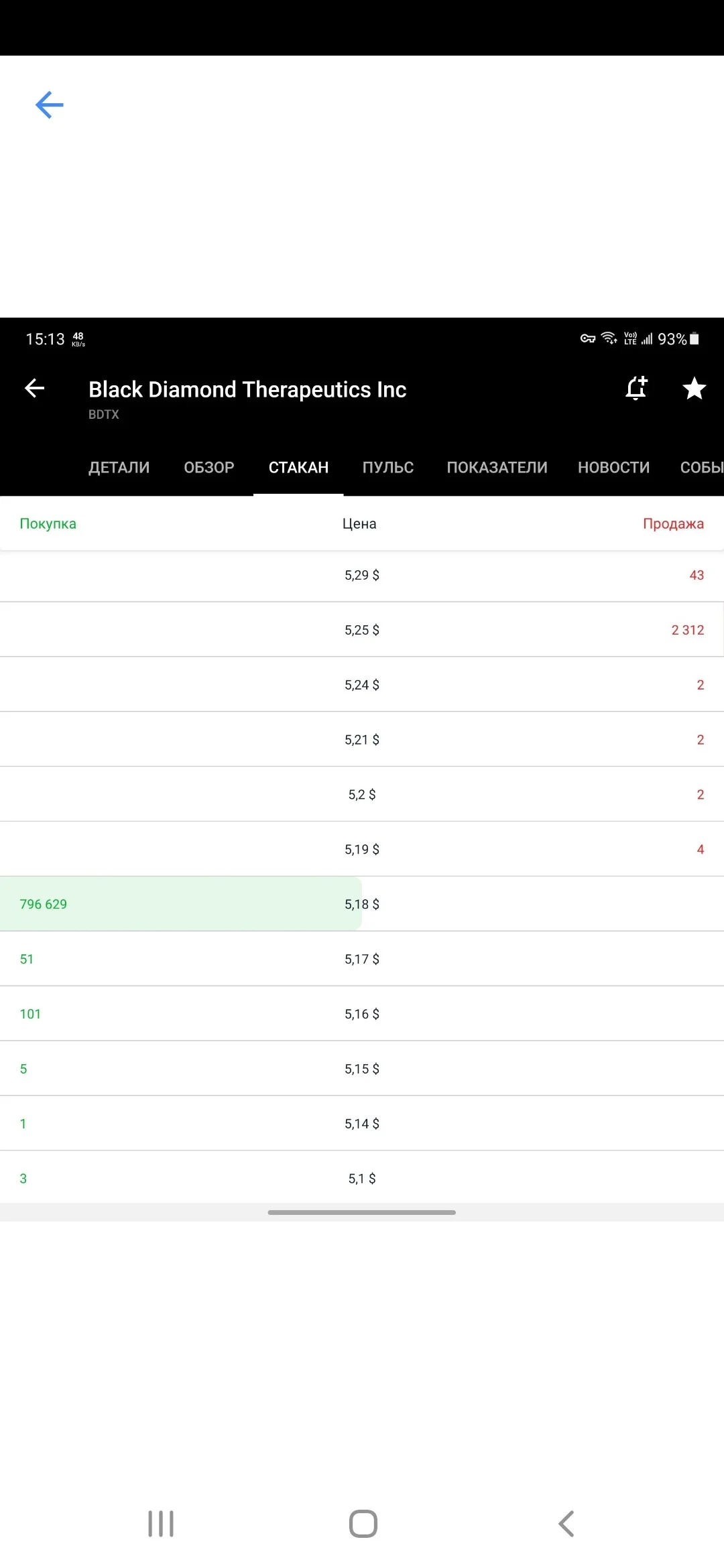Tap the blue back arrow at top

click(x=49, y=105)
